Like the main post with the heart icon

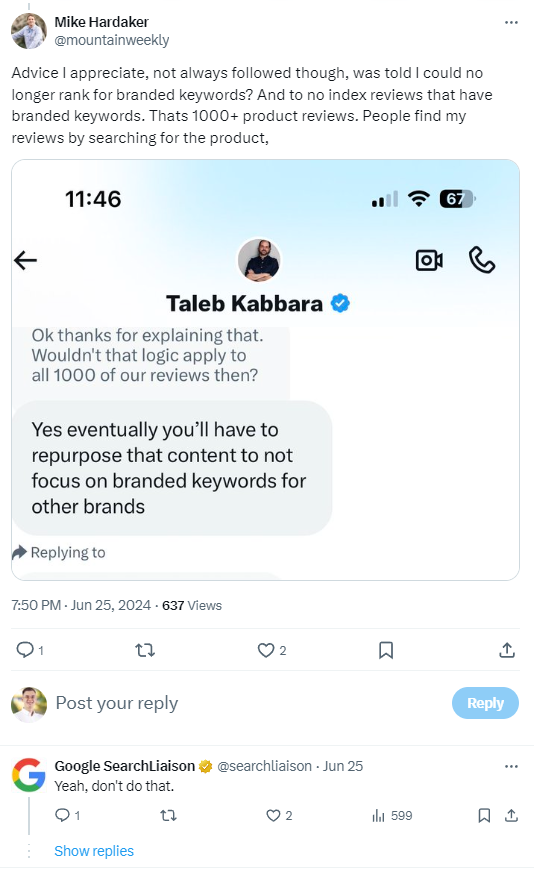[x=266, y=650]
